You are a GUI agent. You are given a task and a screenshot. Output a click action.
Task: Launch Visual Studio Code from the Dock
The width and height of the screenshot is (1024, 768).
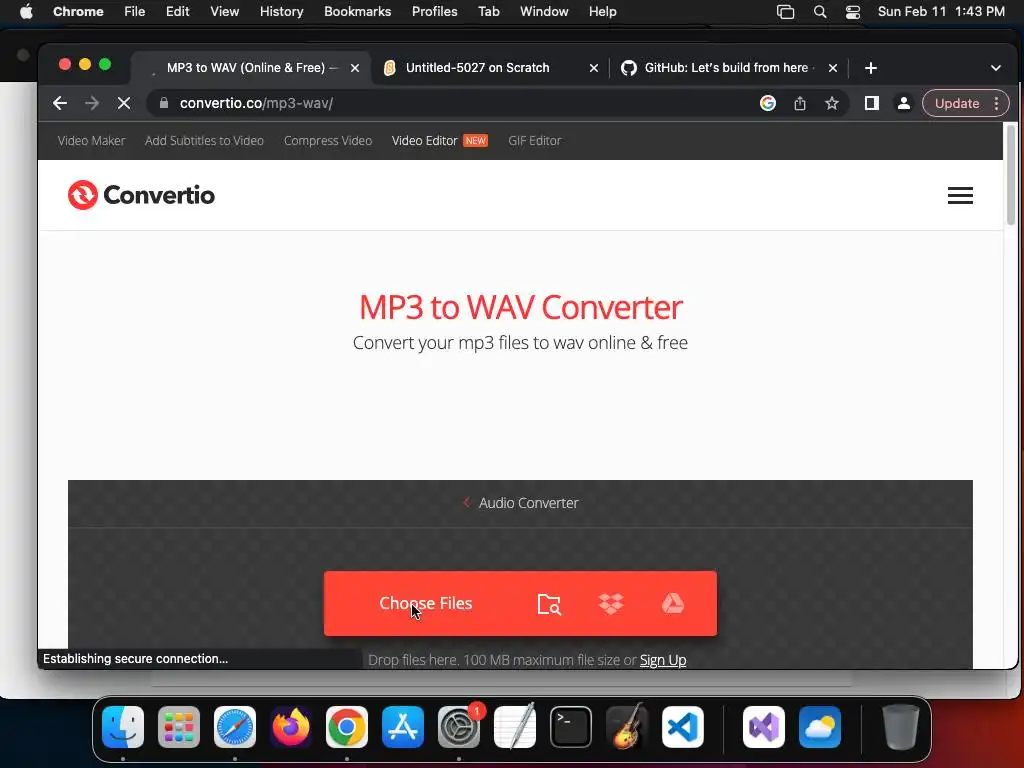[x=683, y=727]
